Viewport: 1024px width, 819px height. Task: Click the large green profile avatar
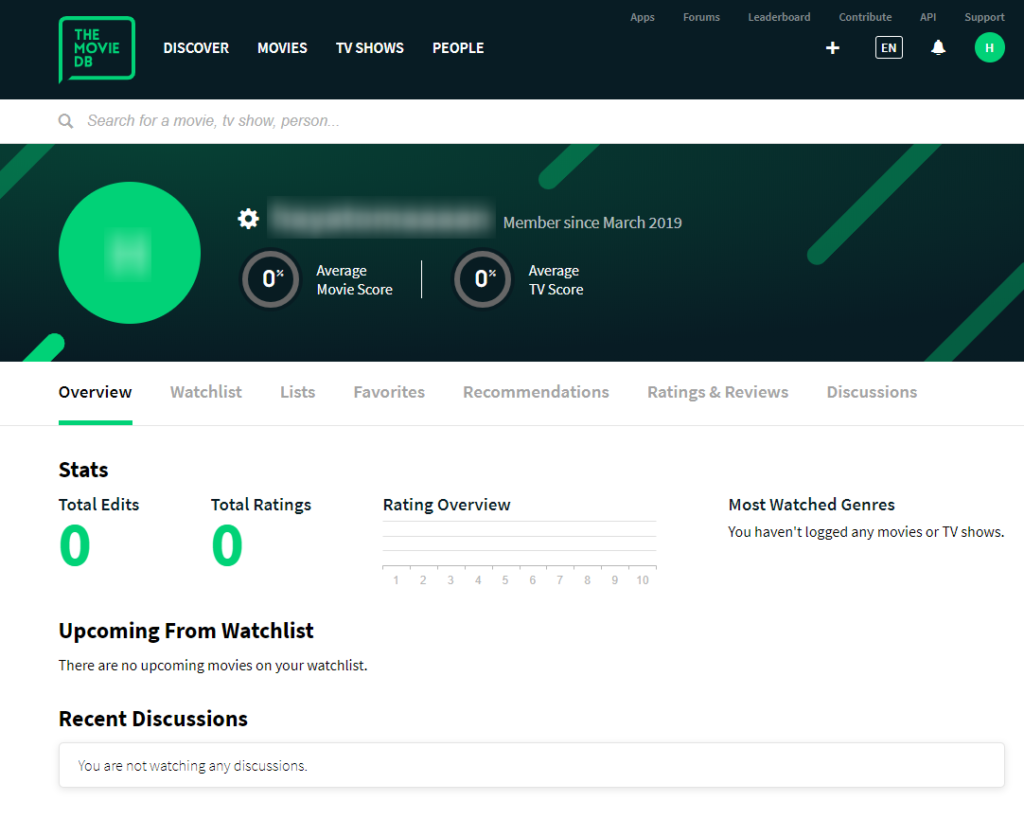tap(129, 253)
